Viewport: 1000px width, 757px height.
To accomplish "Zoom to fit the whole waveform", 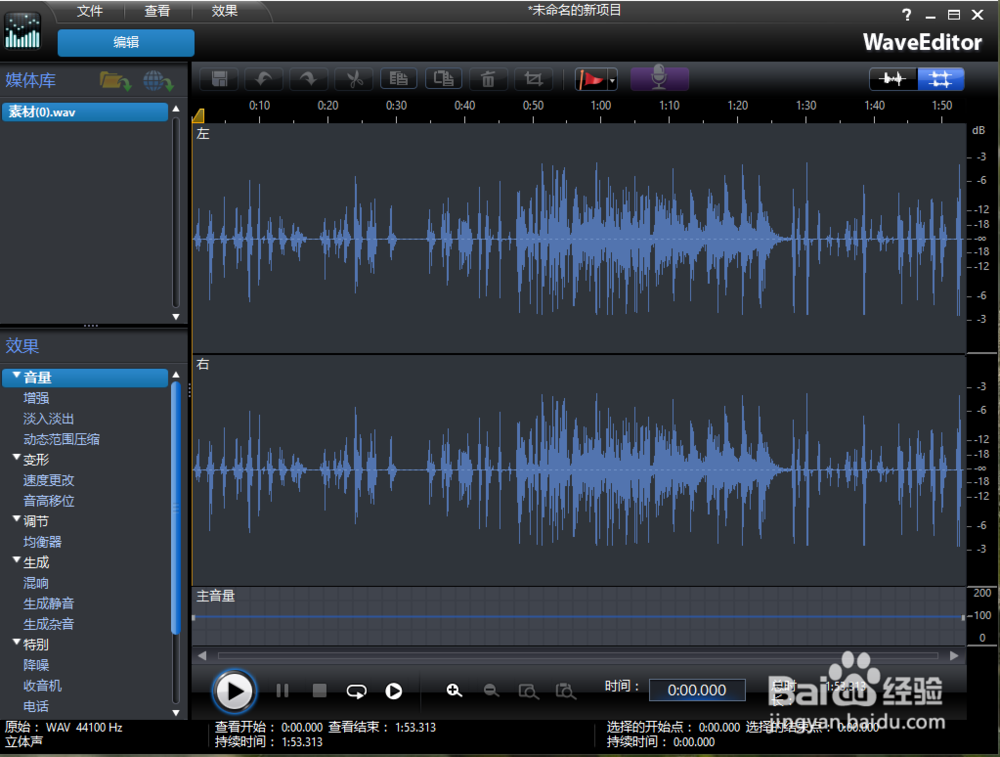I will [x=529, y=691].
